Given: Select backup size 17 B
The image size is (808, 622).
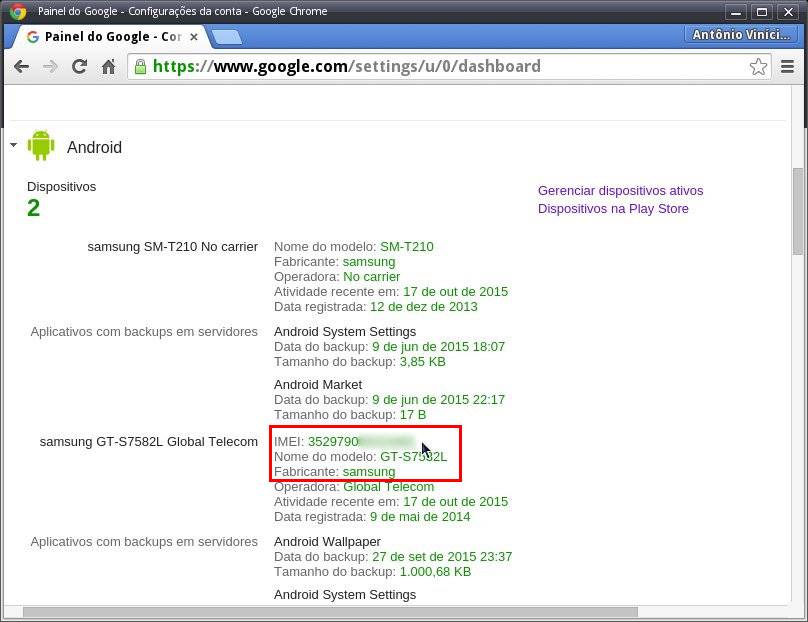Looking at the screenshot, I should (x=413, y=414).
